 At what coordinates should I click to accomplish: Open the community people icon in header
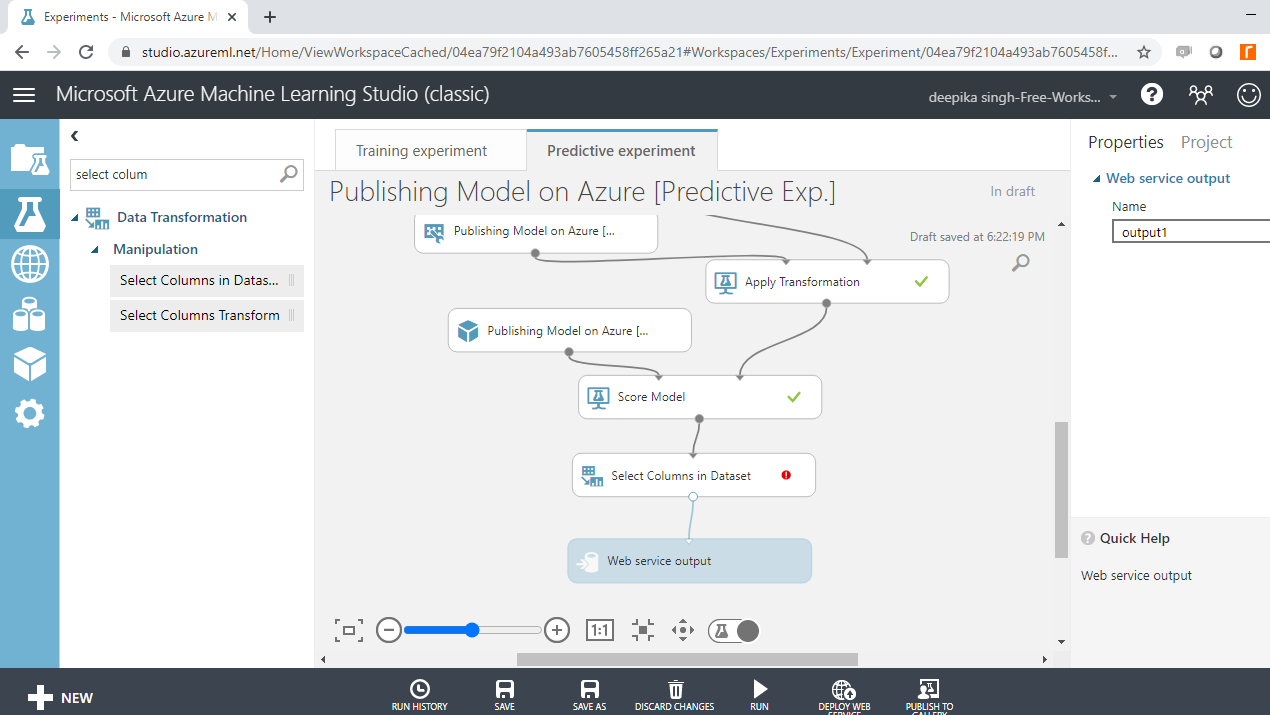pyautogui.click(x=1200, y=95)
